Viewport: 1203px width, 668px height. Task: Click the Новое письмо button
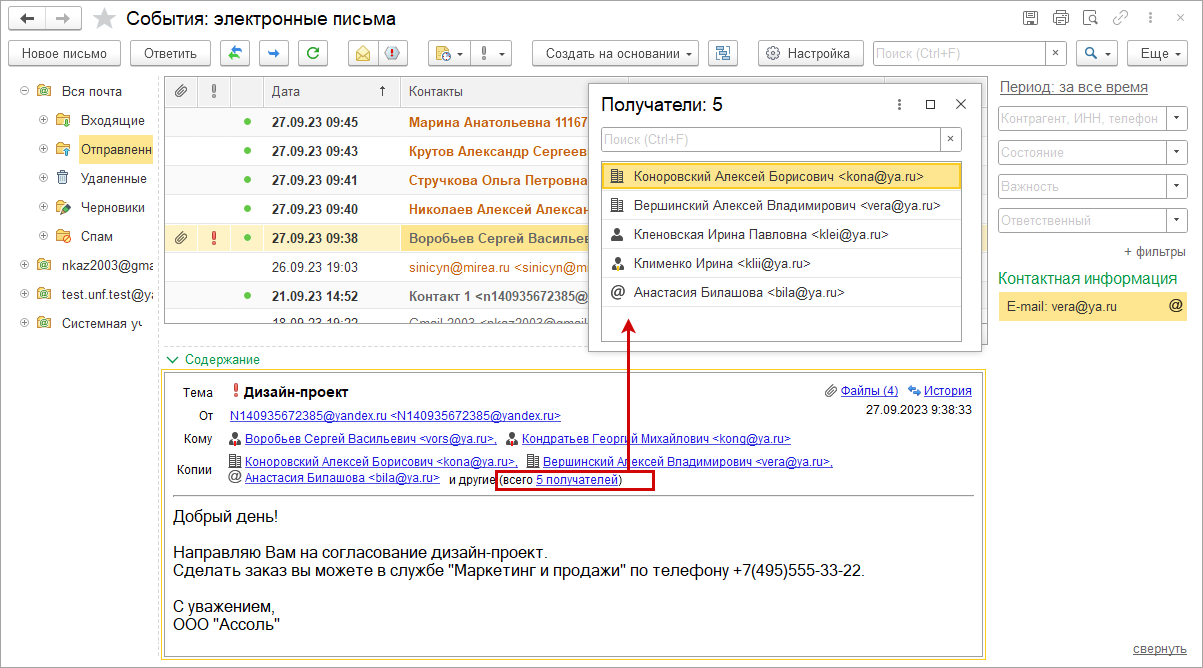(64, 53)
